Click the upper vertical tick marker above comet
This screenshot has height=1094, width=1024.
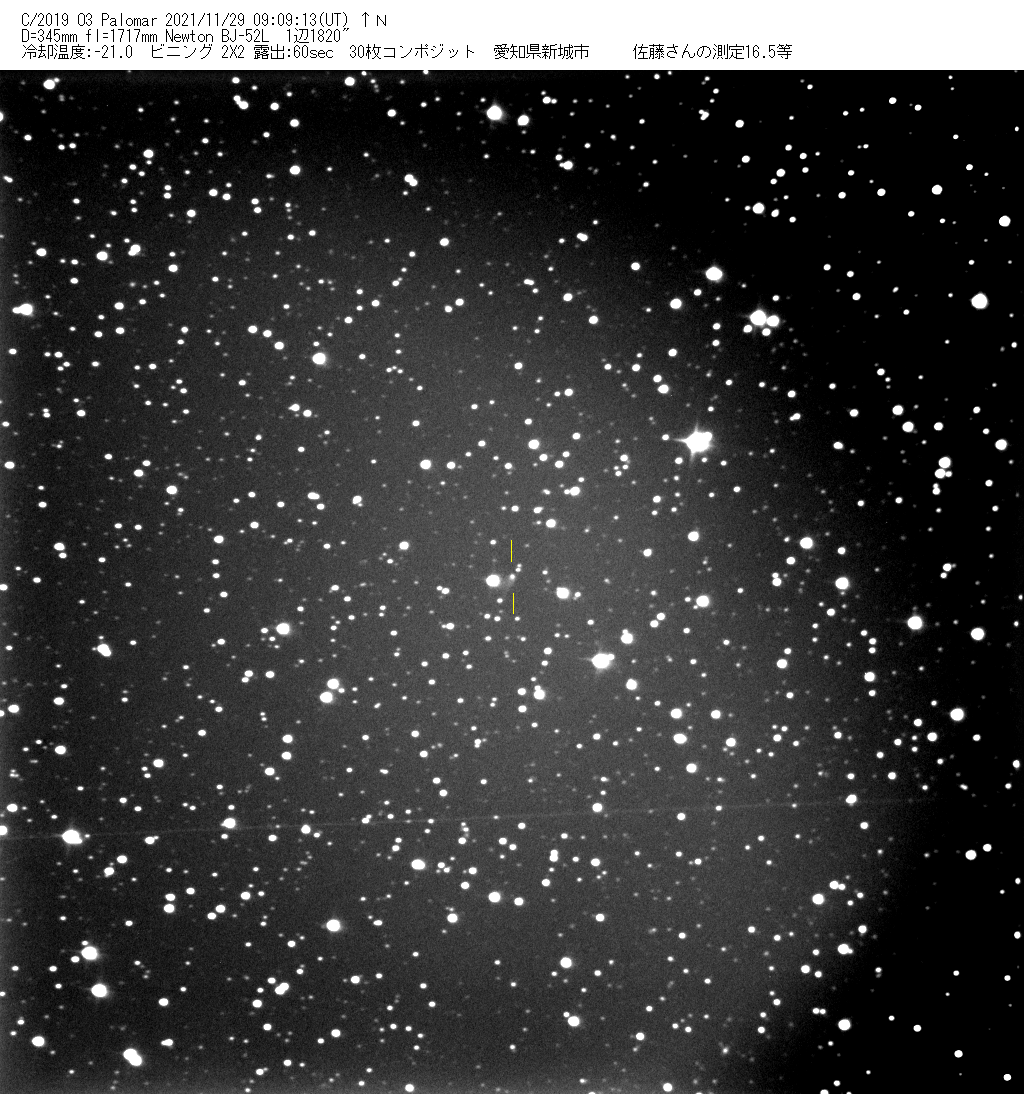point(512,551)
